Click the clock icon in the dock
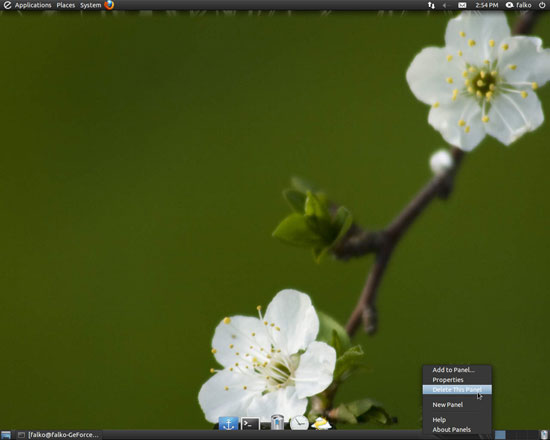 [x=299, y=422]
